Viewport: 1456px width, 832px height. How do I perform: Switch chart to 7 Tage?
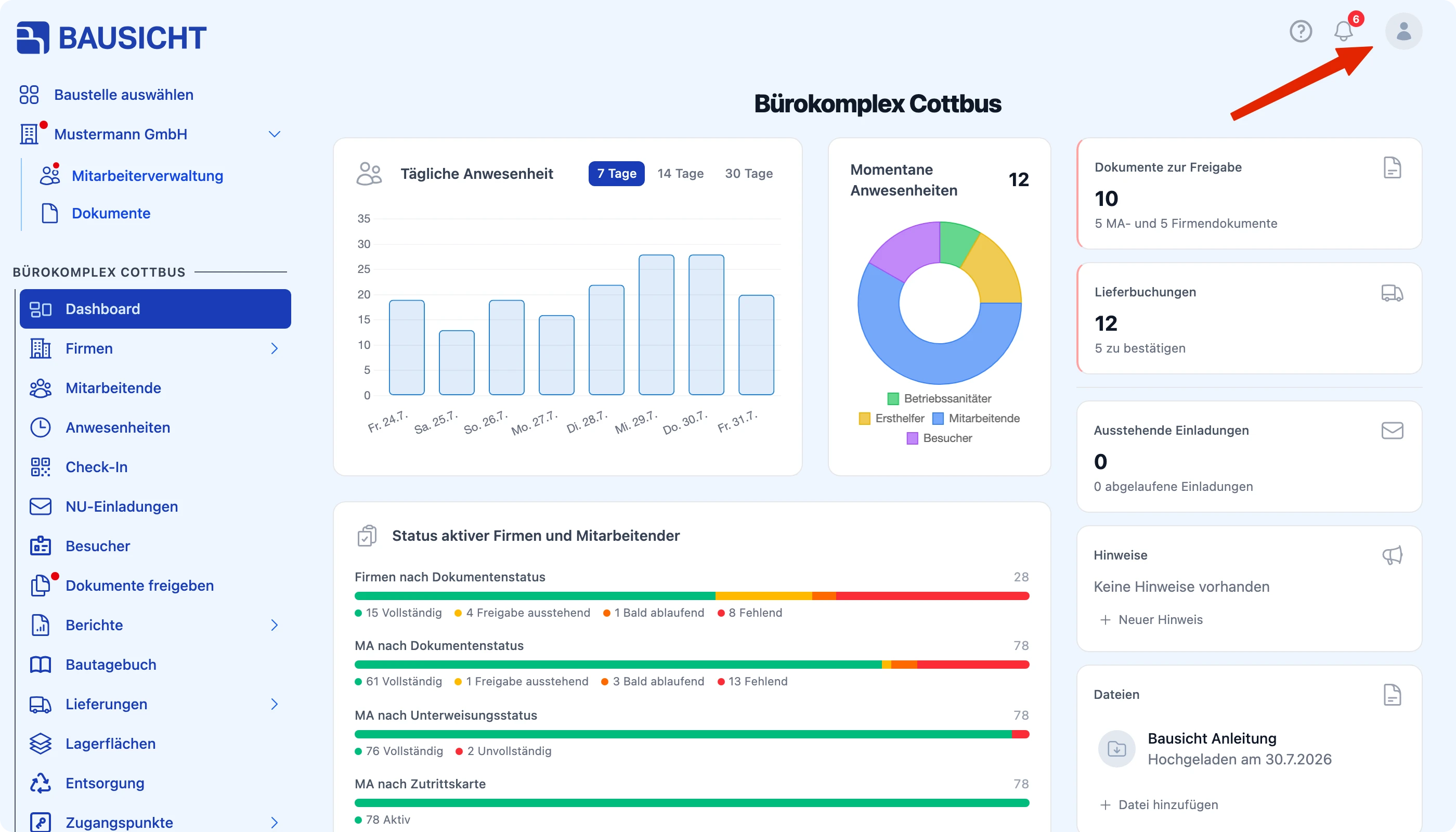point(616,173)
